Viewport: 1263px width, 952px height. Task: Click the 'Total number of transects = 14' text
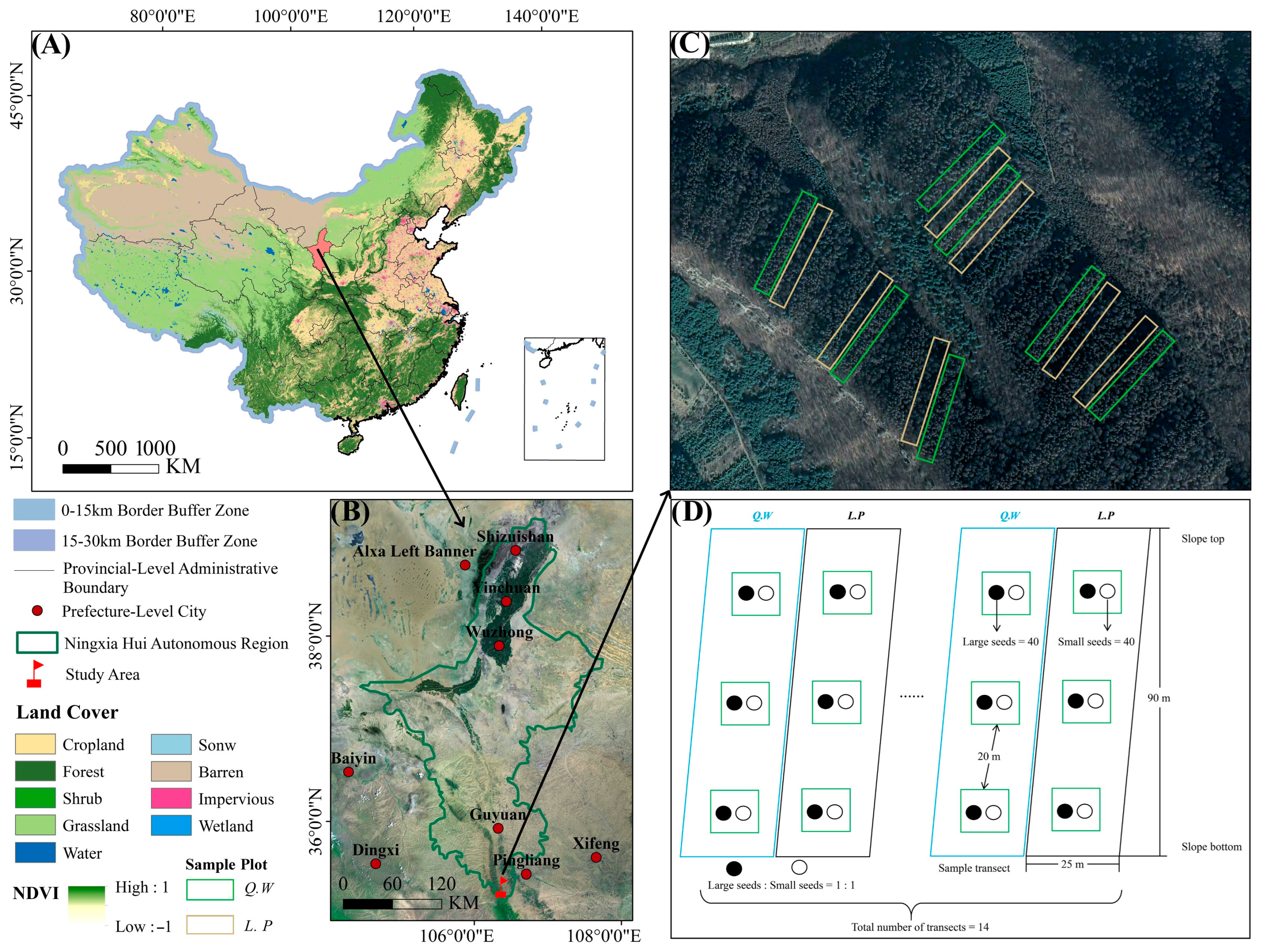(920, 927)
